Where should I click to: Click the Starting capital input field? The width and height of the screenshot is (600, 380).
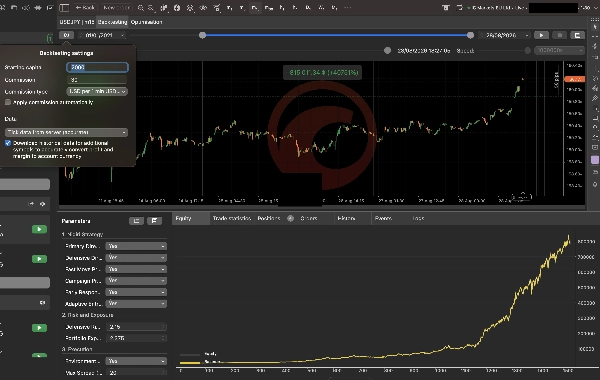coord(97,67)
